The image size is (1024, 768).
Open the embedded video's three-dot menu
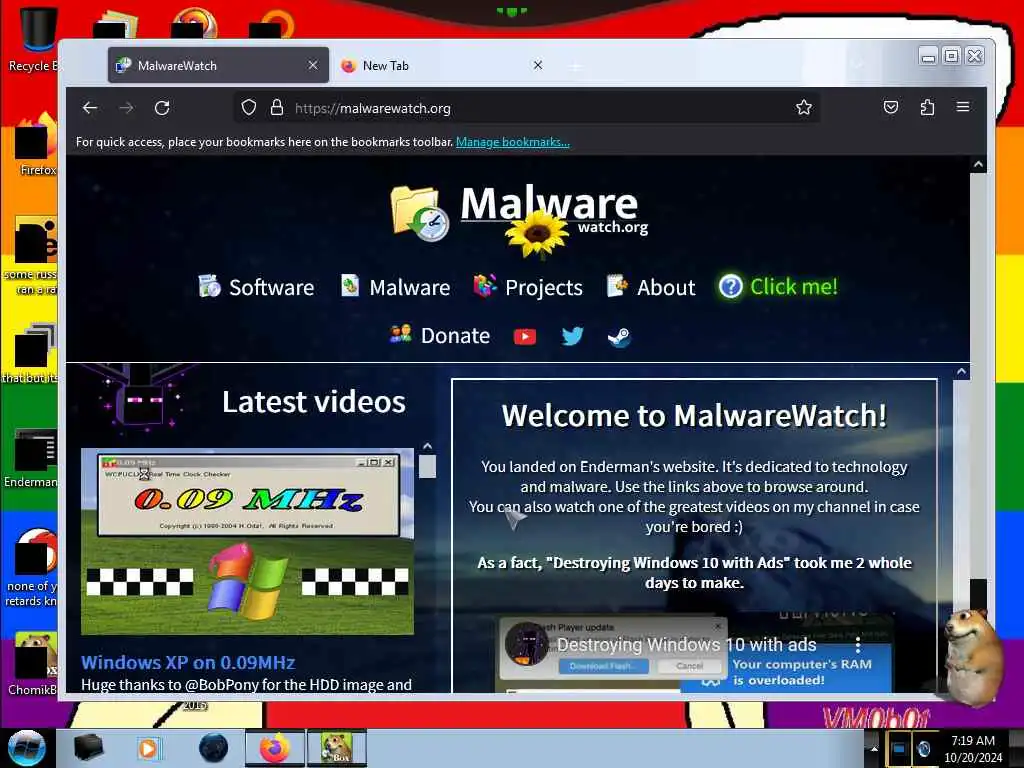tap(858, 645)
